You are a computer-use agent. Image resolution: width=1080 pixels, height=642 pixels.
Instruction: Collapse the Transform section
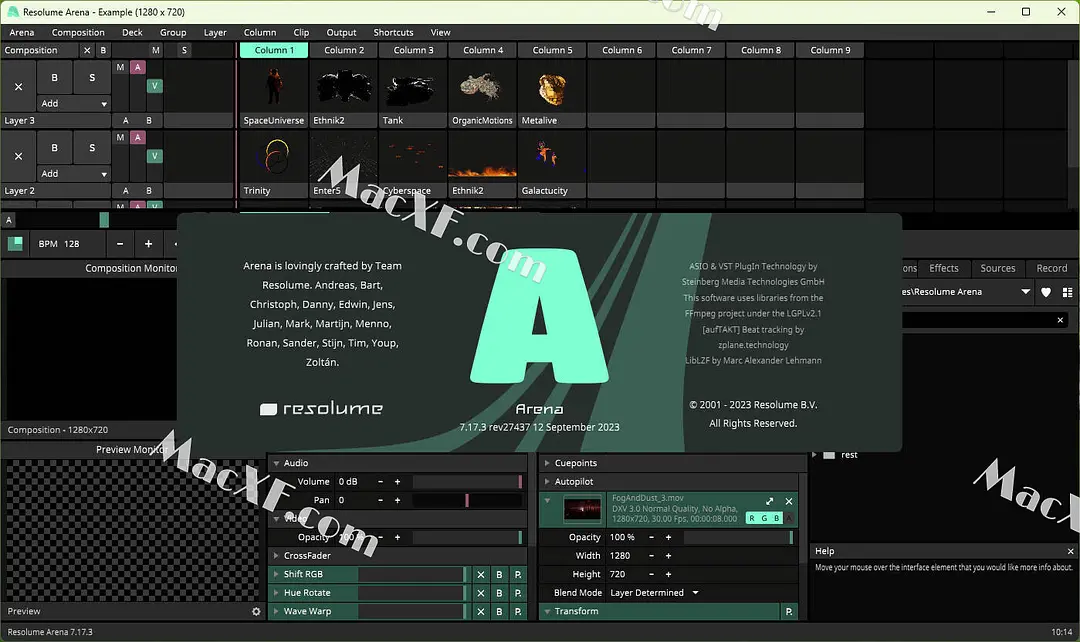pos(547,612)
